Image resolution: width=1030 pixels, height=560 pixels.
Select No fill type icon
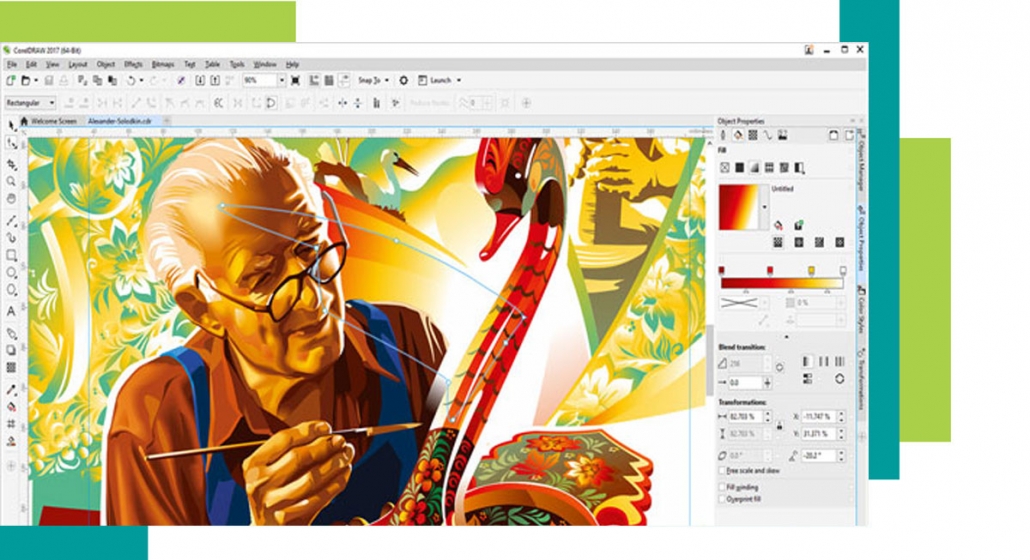pos(725,168)
